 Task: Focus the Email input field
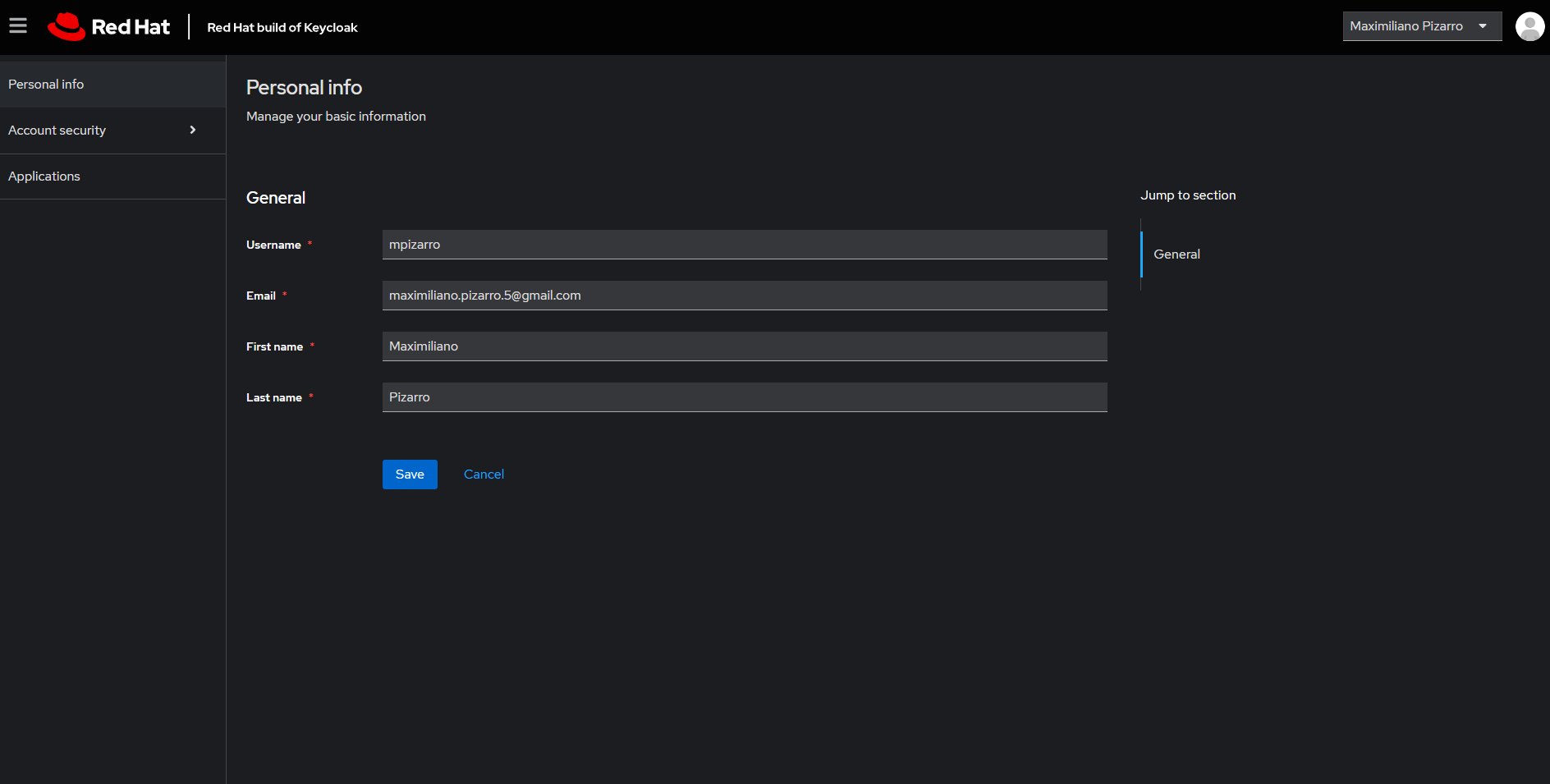pyautogui.click(x=744, y=296)
